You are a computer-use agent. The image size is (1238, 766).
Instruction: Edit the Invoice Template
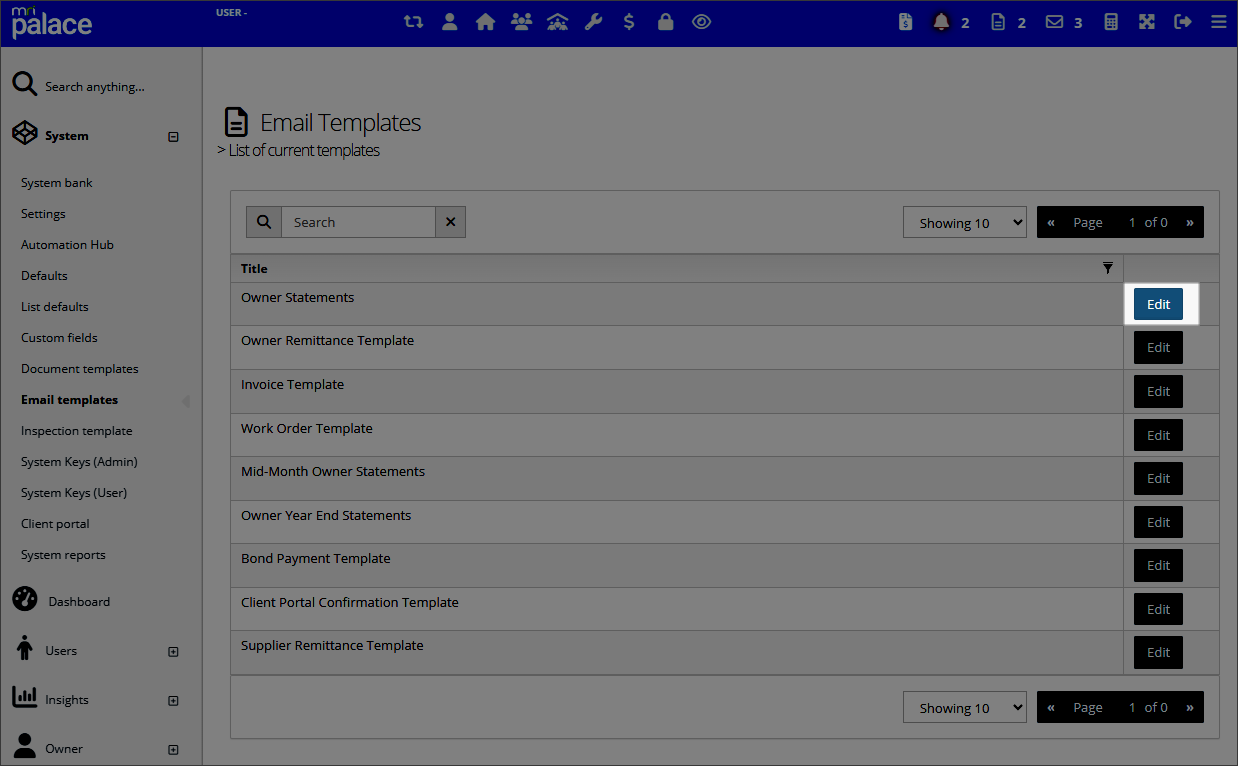(x=1158, y=391)
